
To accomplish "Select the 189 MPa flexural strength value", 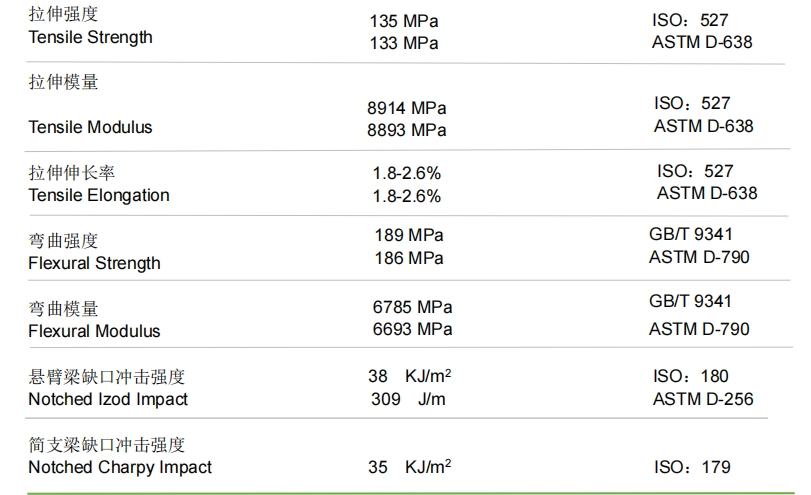I will click(409, 235).
